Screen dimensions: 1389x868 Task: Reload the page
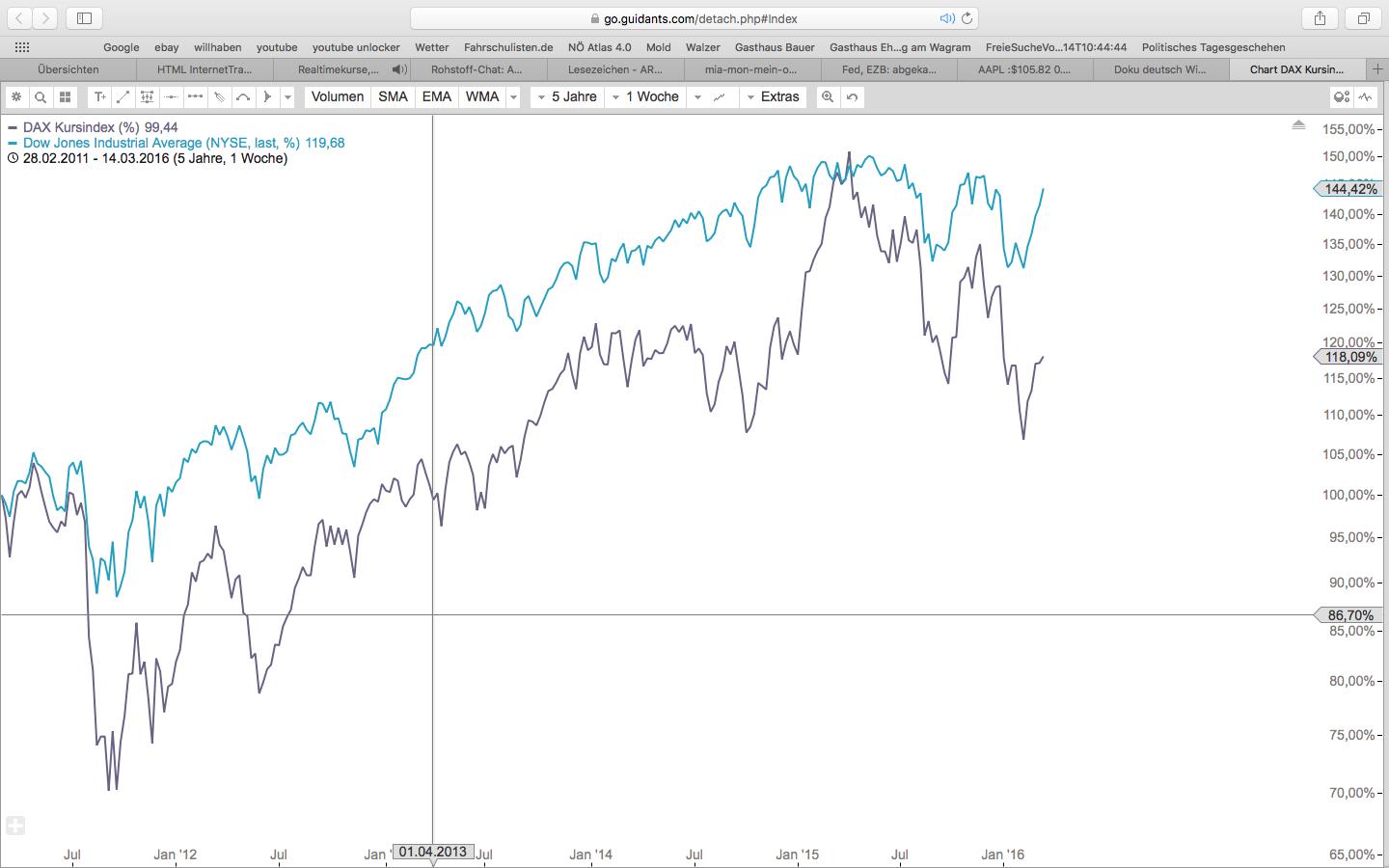pos(967,18)
